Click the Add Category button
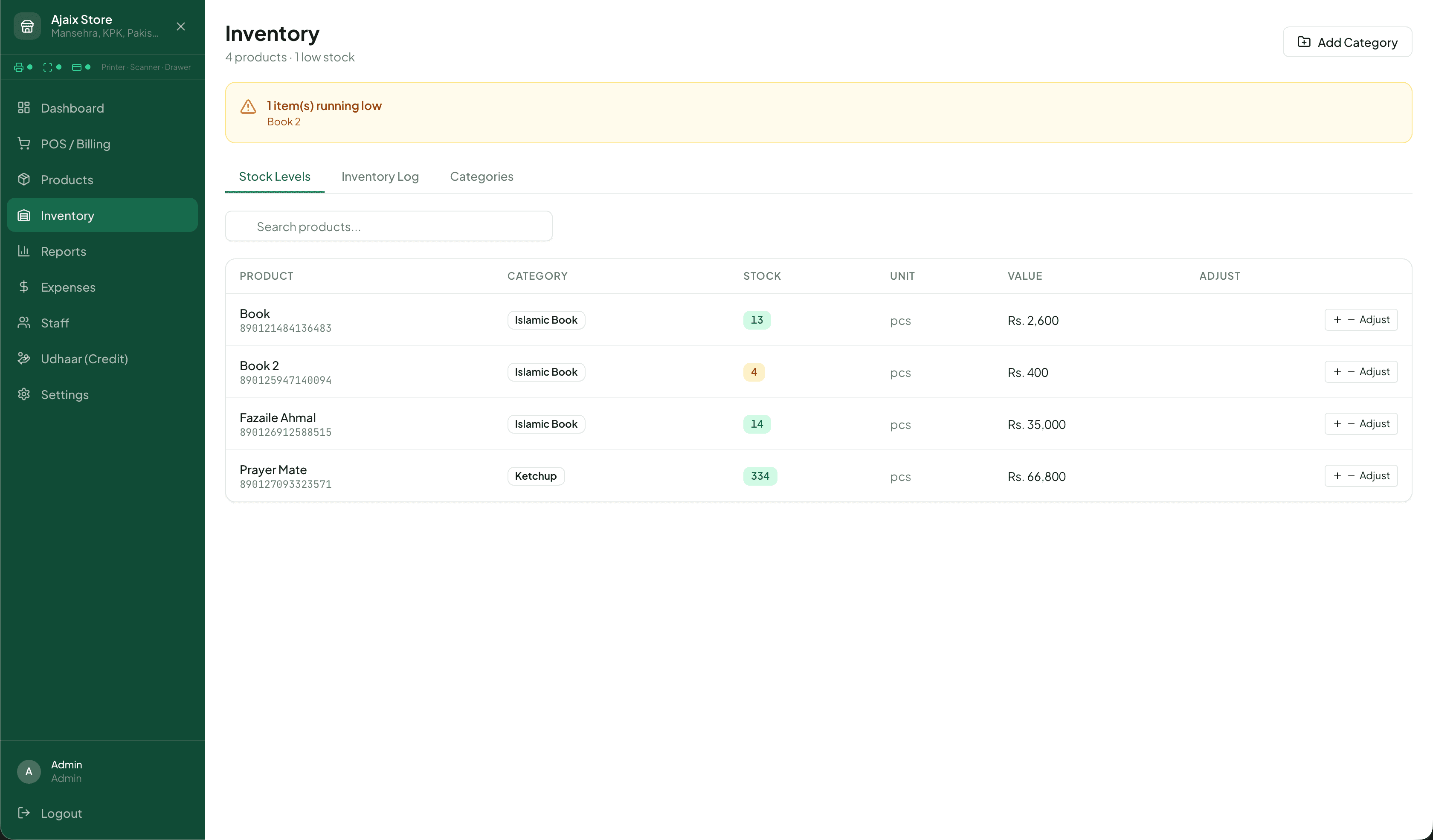This screenshot has width=1433, height=840. [1347, 41]
